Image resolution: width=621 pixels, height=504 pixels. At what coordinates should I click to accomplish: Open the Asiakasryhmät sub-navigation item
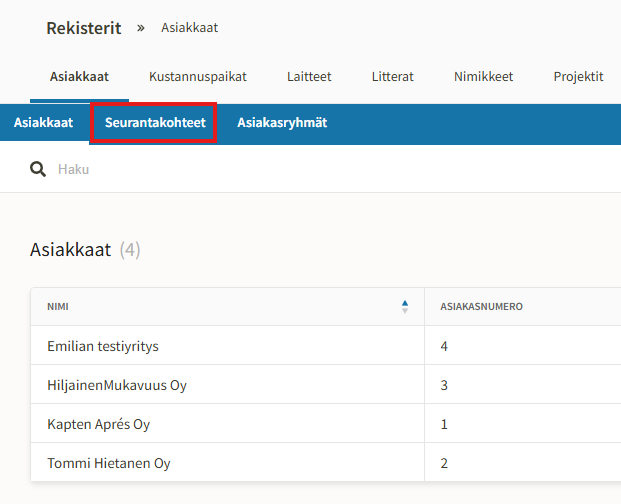point(282,123)
